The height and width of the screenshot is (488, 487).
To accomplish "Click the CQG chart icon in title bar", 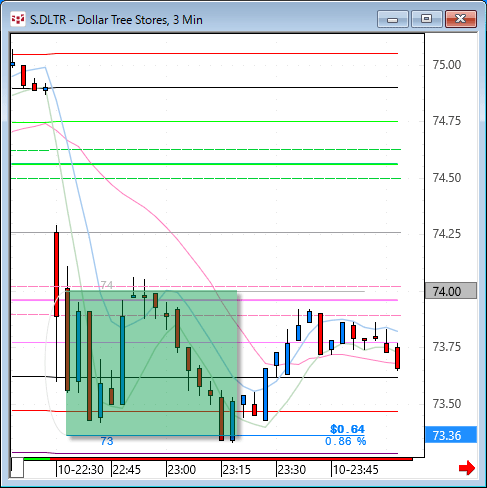I will point(18,19).
